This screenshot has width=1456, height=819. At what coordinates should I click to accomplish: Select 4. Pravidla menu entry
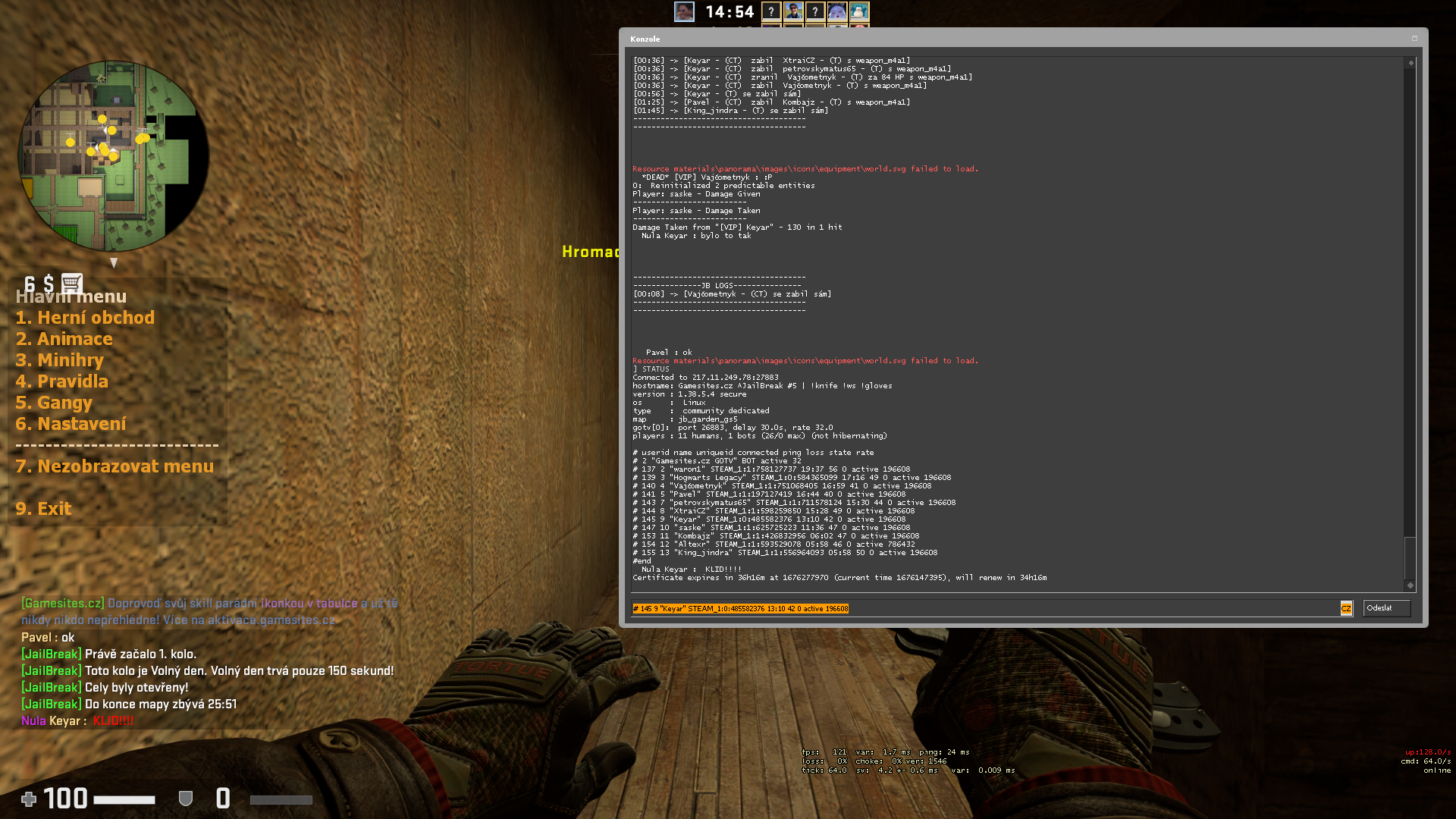(x=62, y=381)
